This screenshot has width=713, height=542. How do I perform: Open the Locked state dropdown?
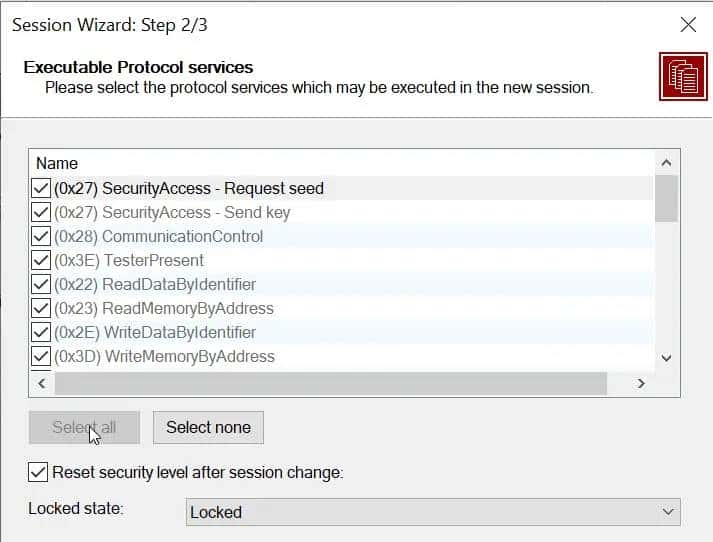tap(433, 512)
